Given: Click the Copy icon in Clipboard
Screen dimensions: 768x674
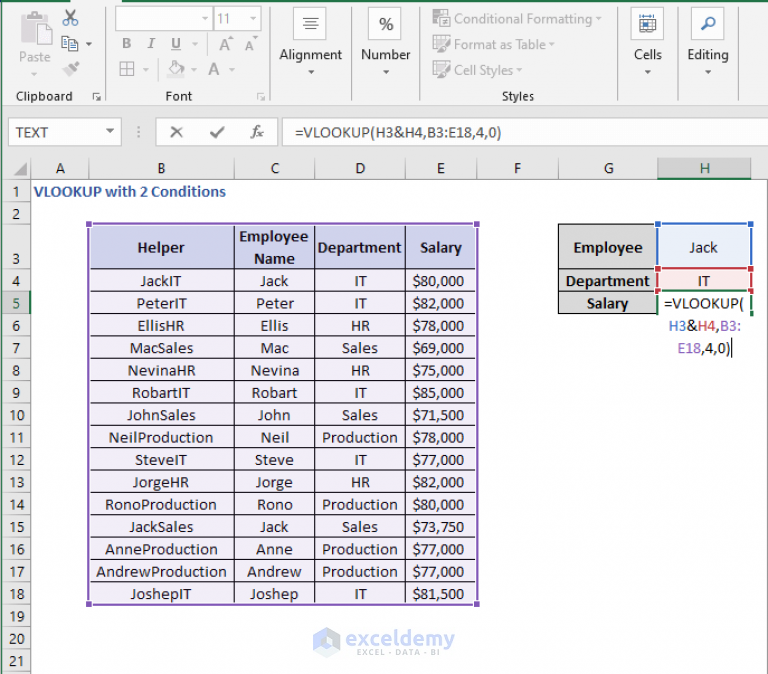Looking at the screenshot, I should (70, 43).
